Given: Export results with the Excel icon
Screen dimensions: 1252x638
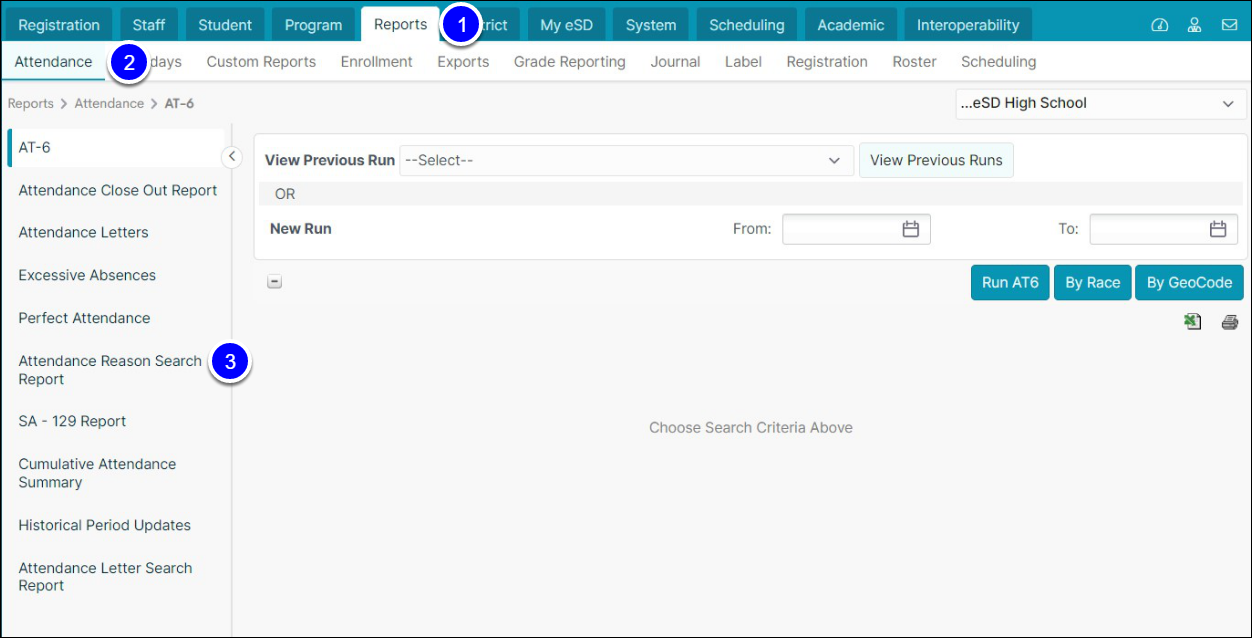Looking at the screenshot, I should [x=1192, y=322].
